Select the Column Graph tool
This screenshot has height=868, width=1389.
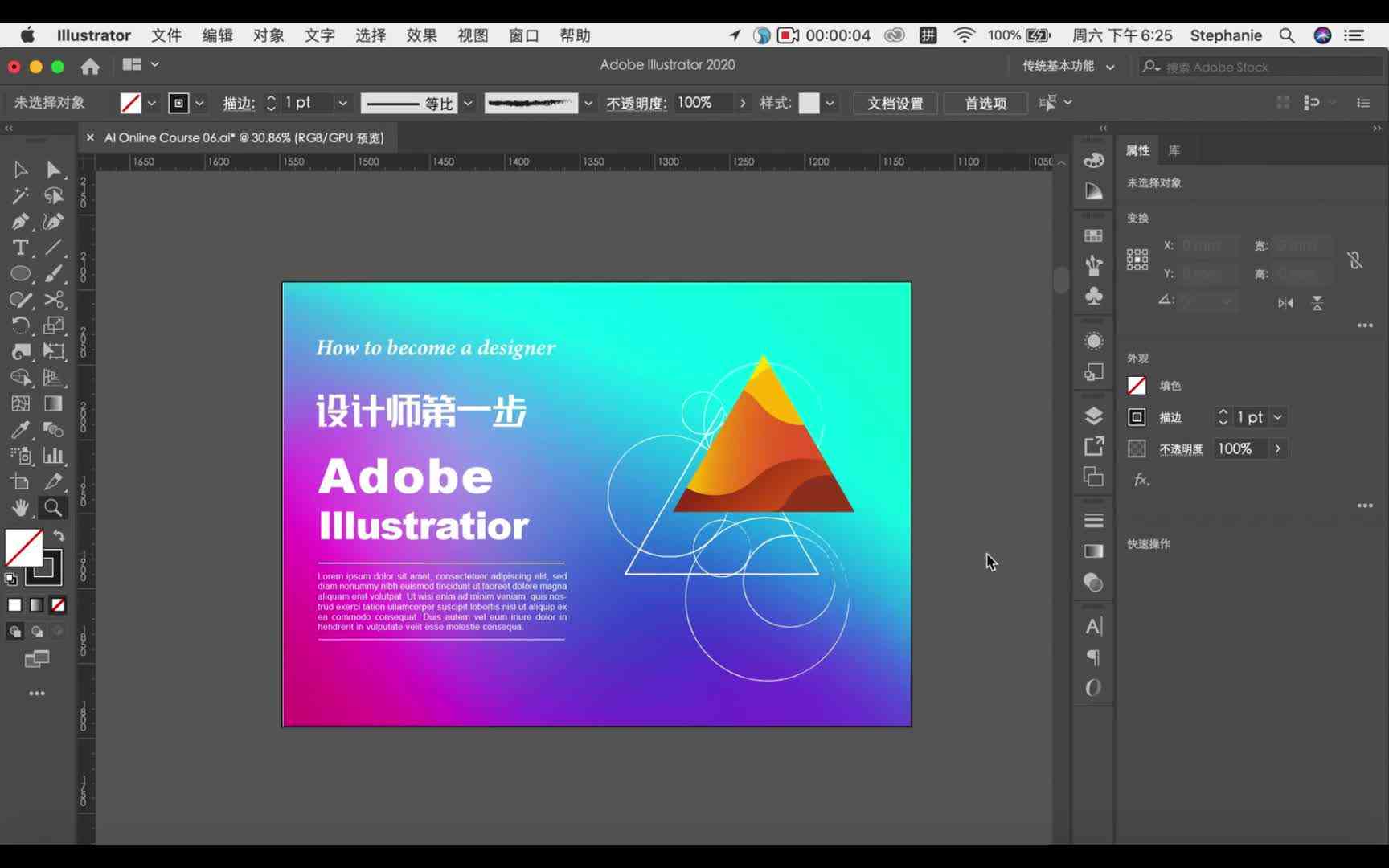click(53, 456)
